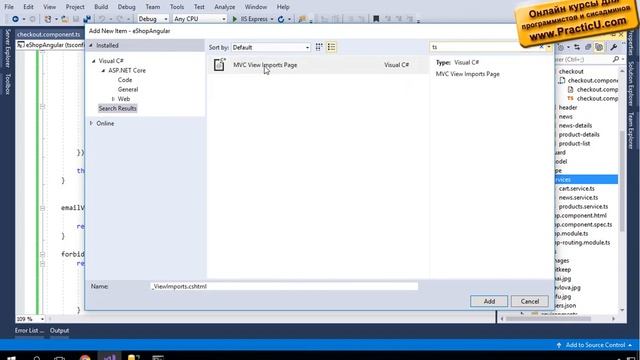Viewport: 640px width, 360px height.
Task: Toggle Solution Explorer Show All Files icon
Action: [x=599, y=48]
